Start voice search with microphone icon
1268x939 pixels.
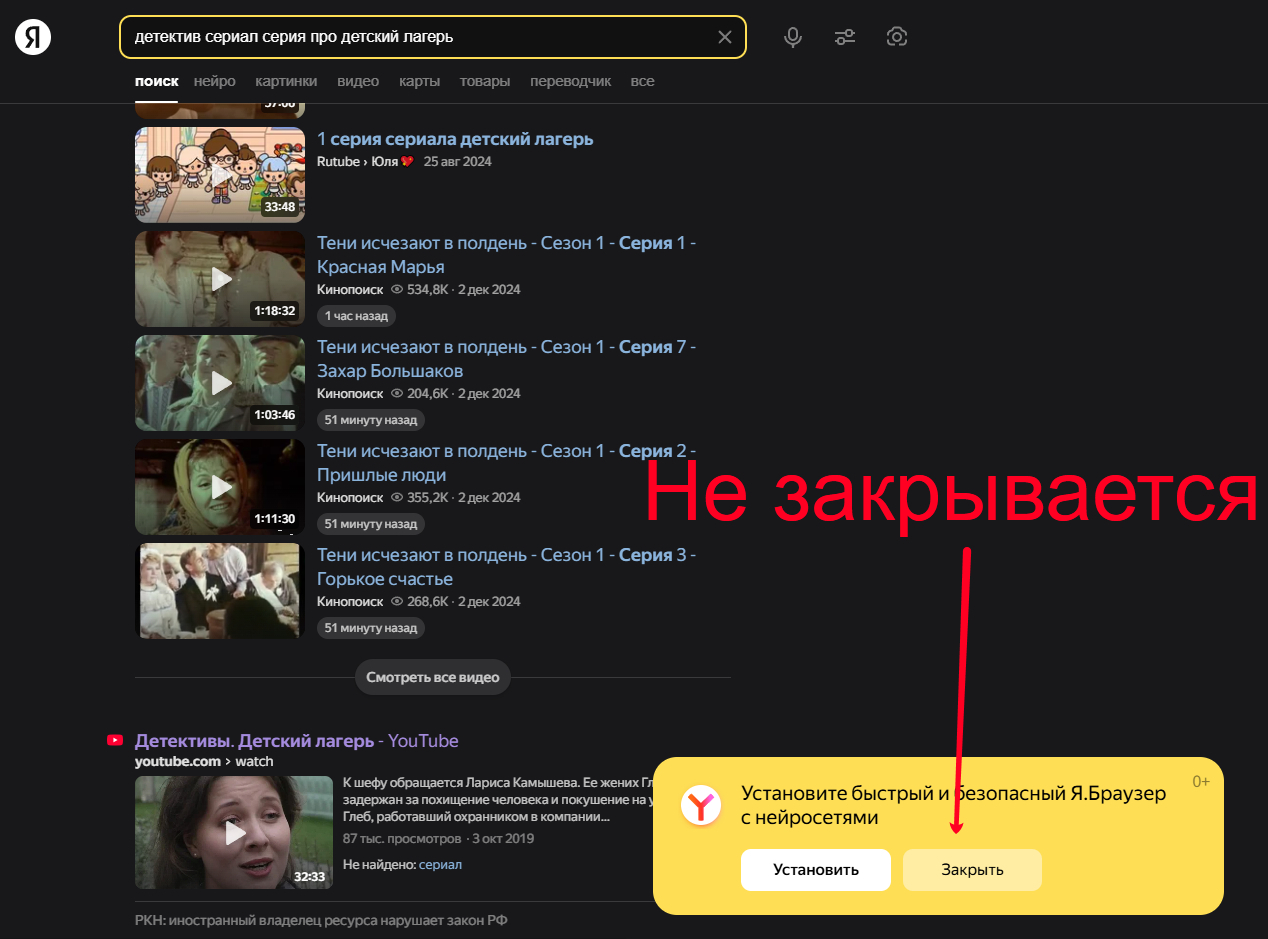[793, 37]
